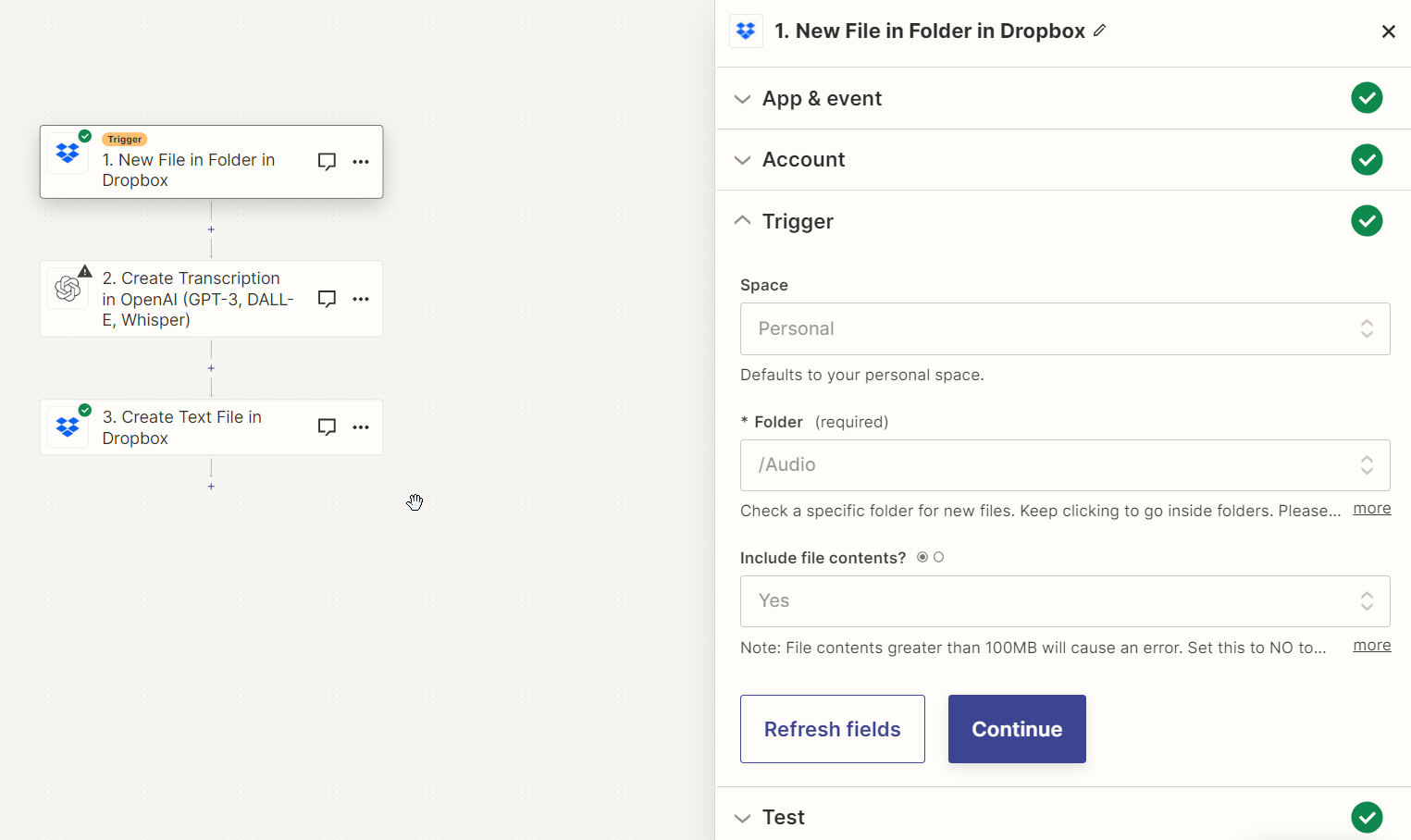
Task: Click green checkmark beside Test section
Action: [1367, 817]
